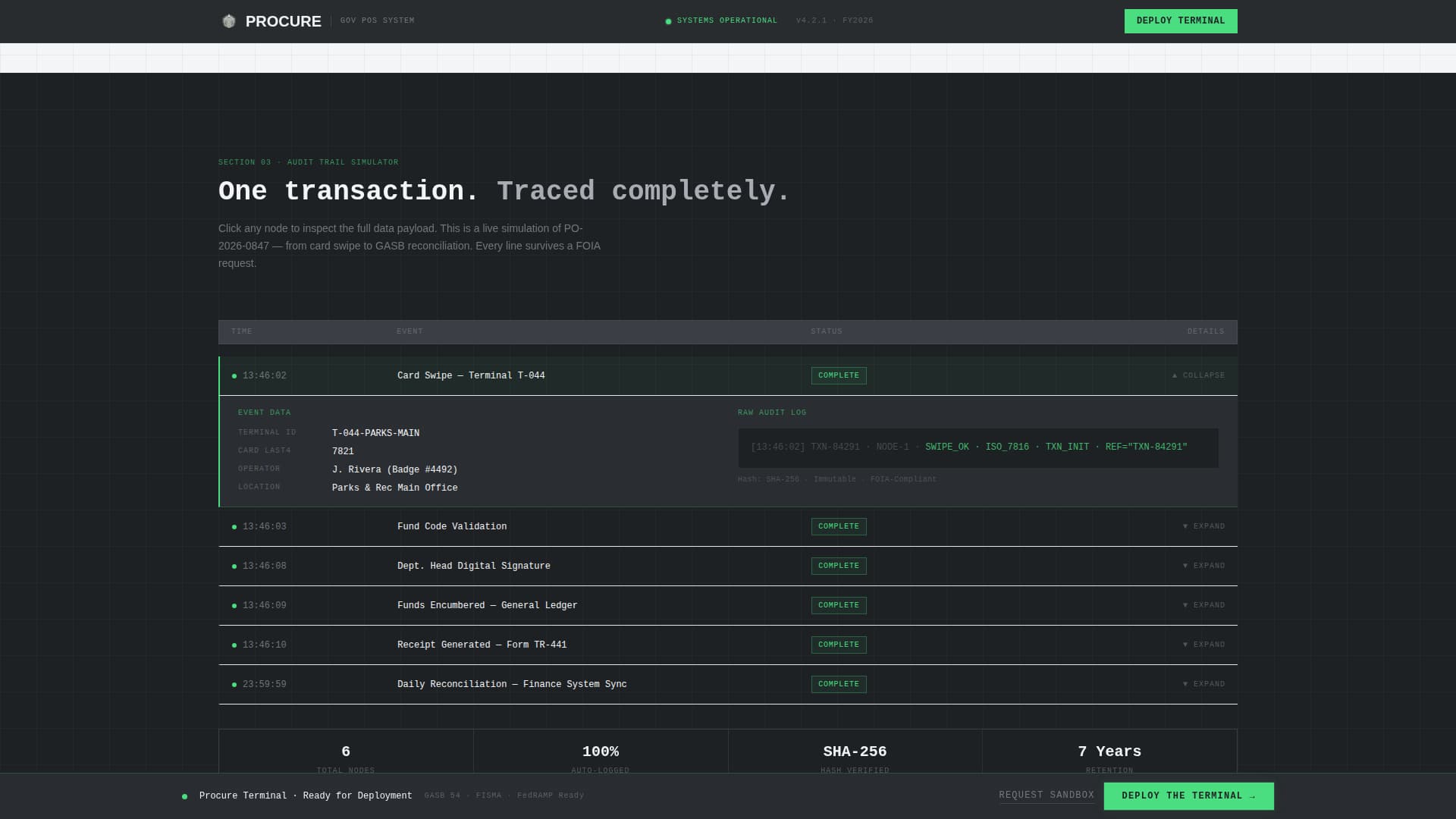Click COMPLETE badge on Funds Encumbered row
Image resolution: width=1456 pixels, height=819 pixels.
(839, 605)
